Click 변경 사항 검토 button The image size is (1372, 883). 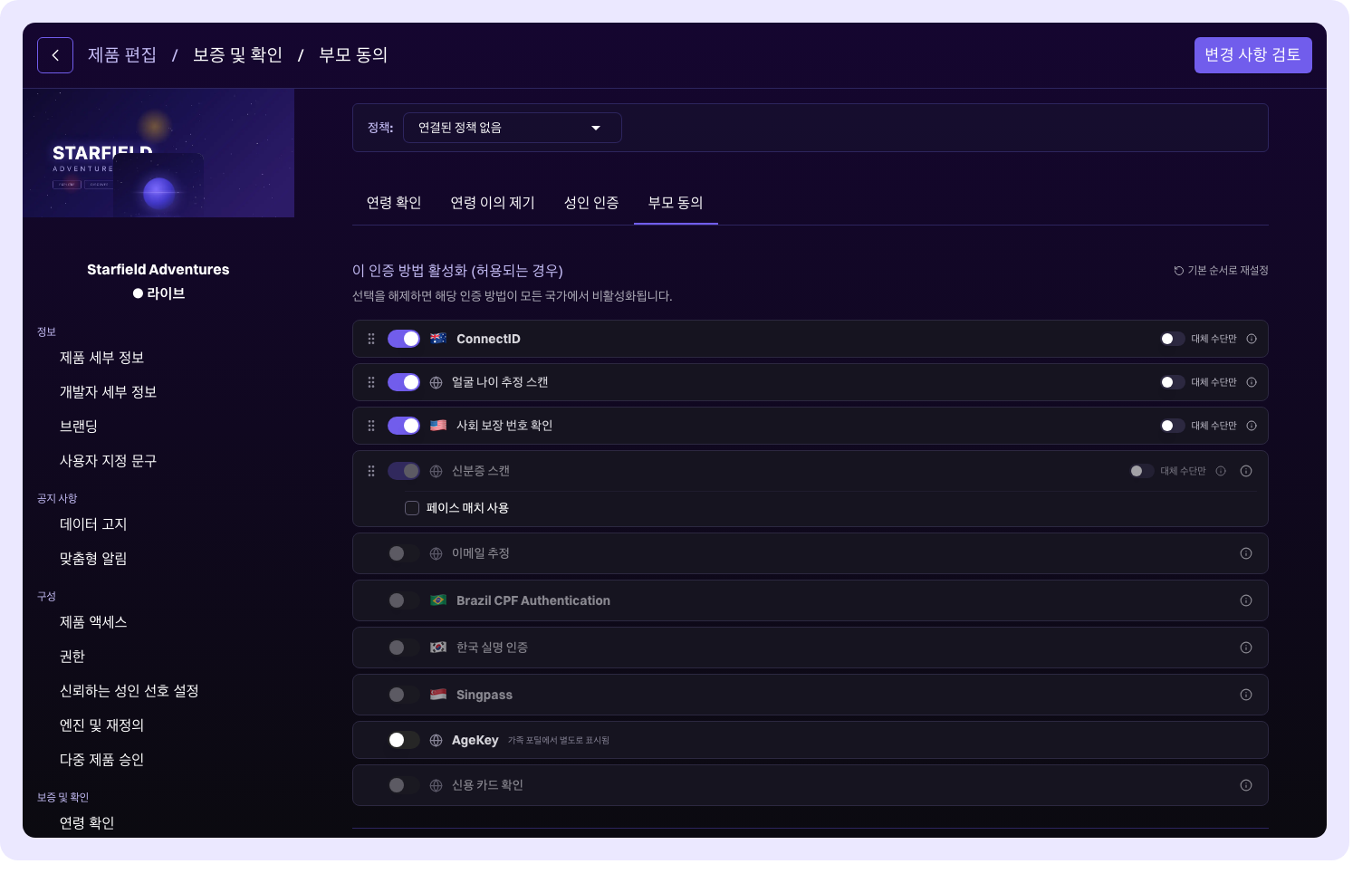[1253, 55]
